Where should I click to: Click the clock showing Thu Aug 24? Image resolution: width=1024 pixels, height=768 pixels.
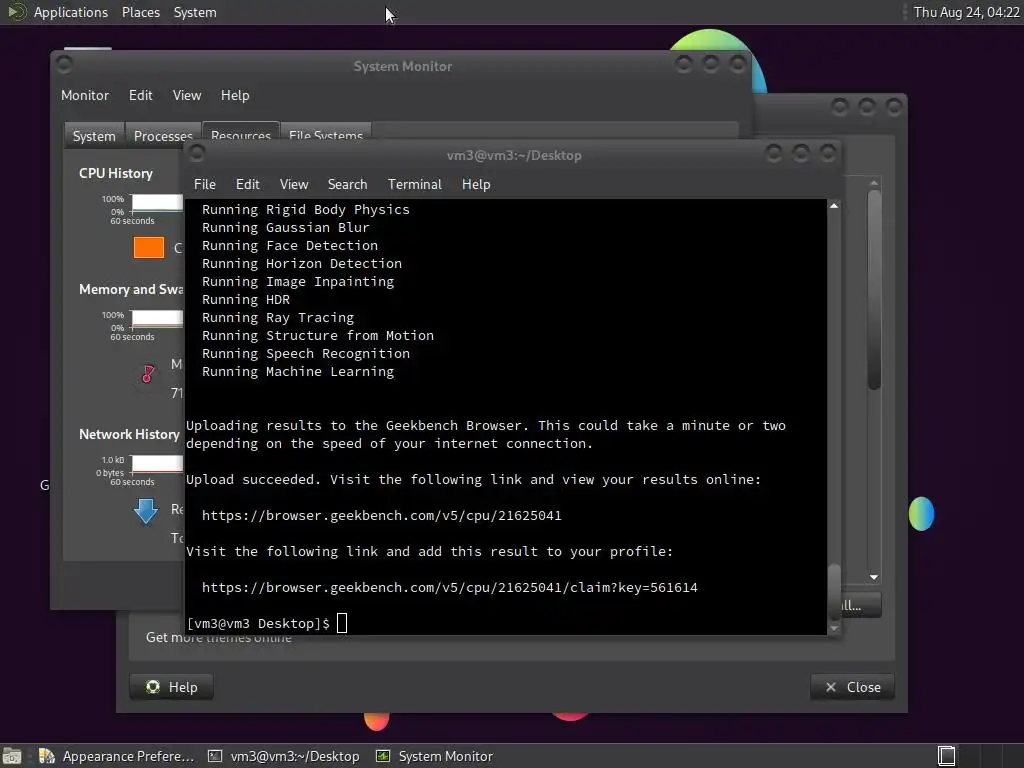[x=966, y=12]
